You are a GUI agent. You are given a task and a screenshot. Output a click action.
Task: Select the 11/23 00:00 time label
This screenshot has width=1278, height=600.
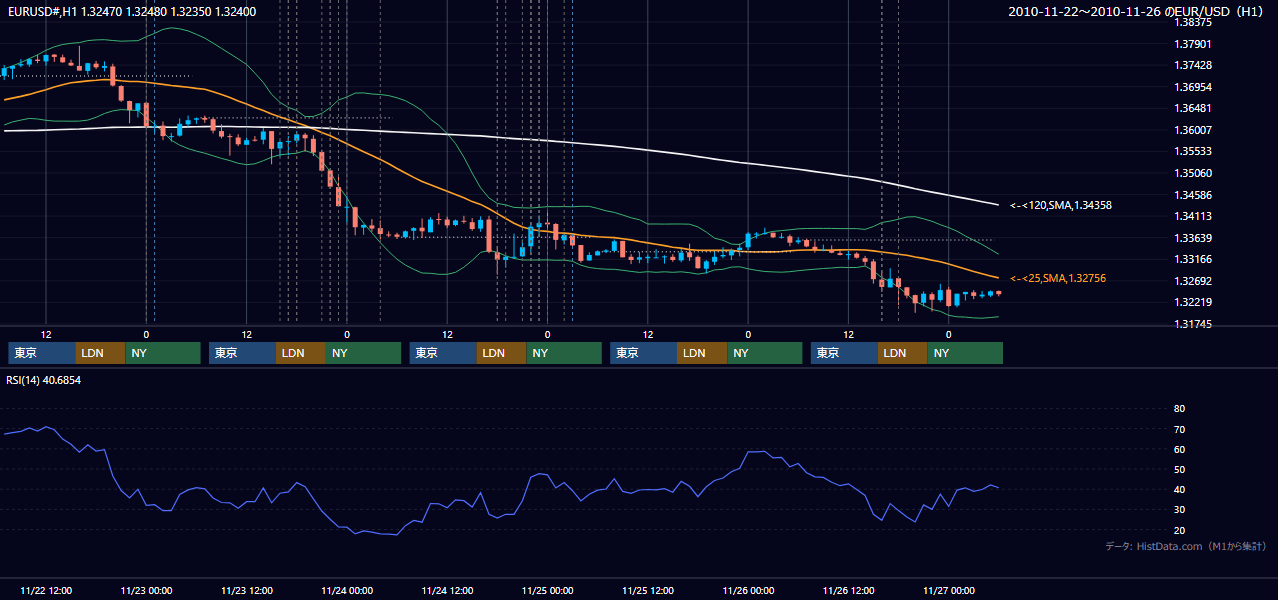click(x=146, y=590)
